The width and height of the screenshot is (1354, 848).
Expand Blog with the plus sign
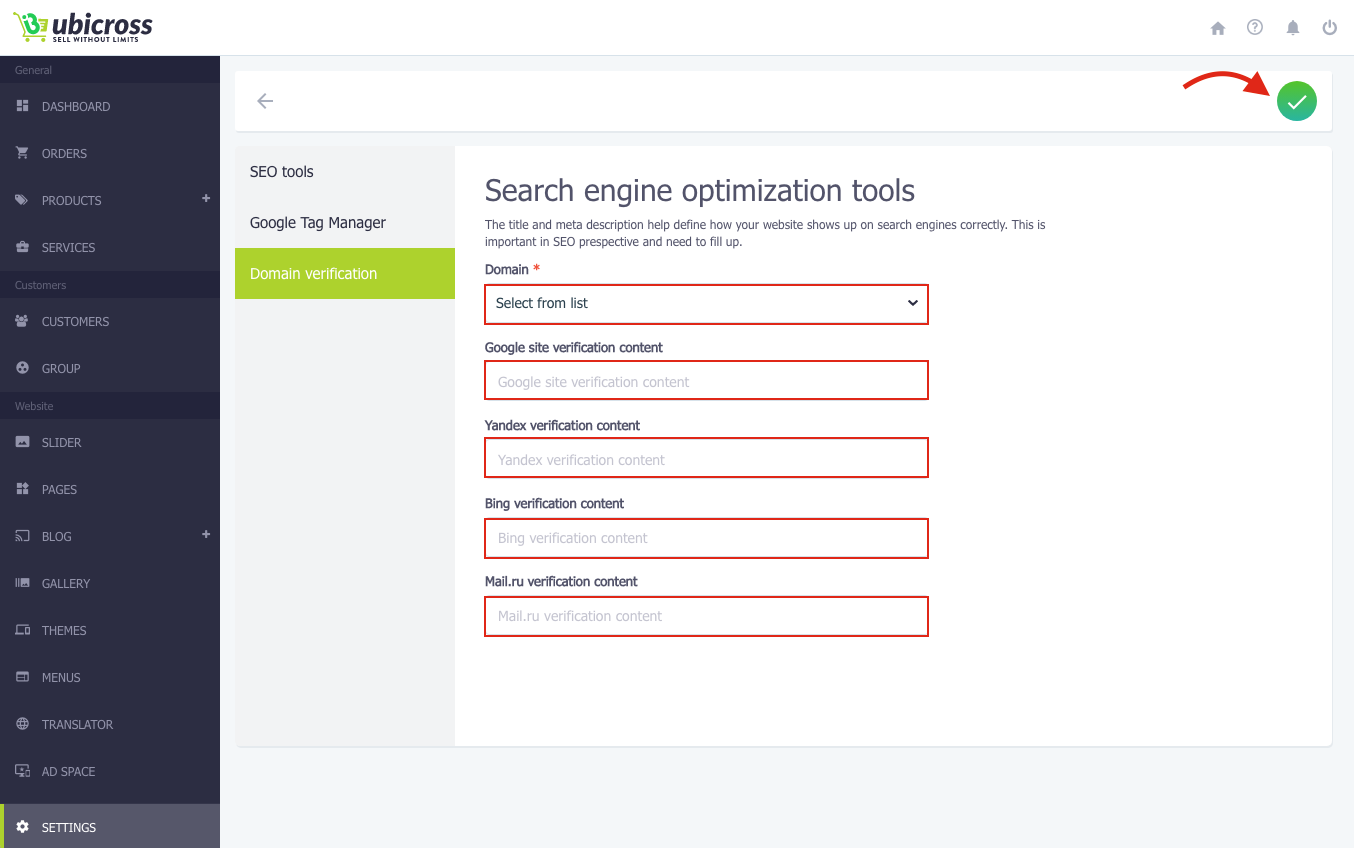pyautogui.click(x=206, y=534)
